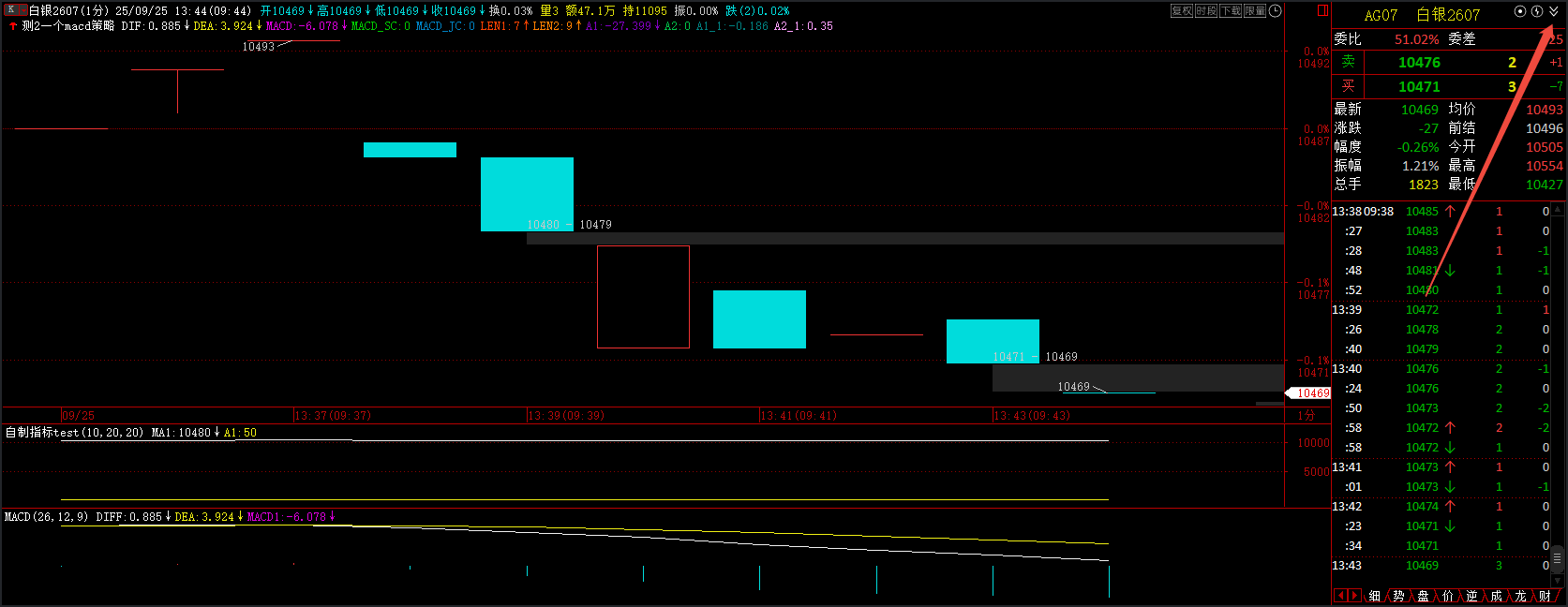Click the 1分 period label under price axis

pos(1307,415)
